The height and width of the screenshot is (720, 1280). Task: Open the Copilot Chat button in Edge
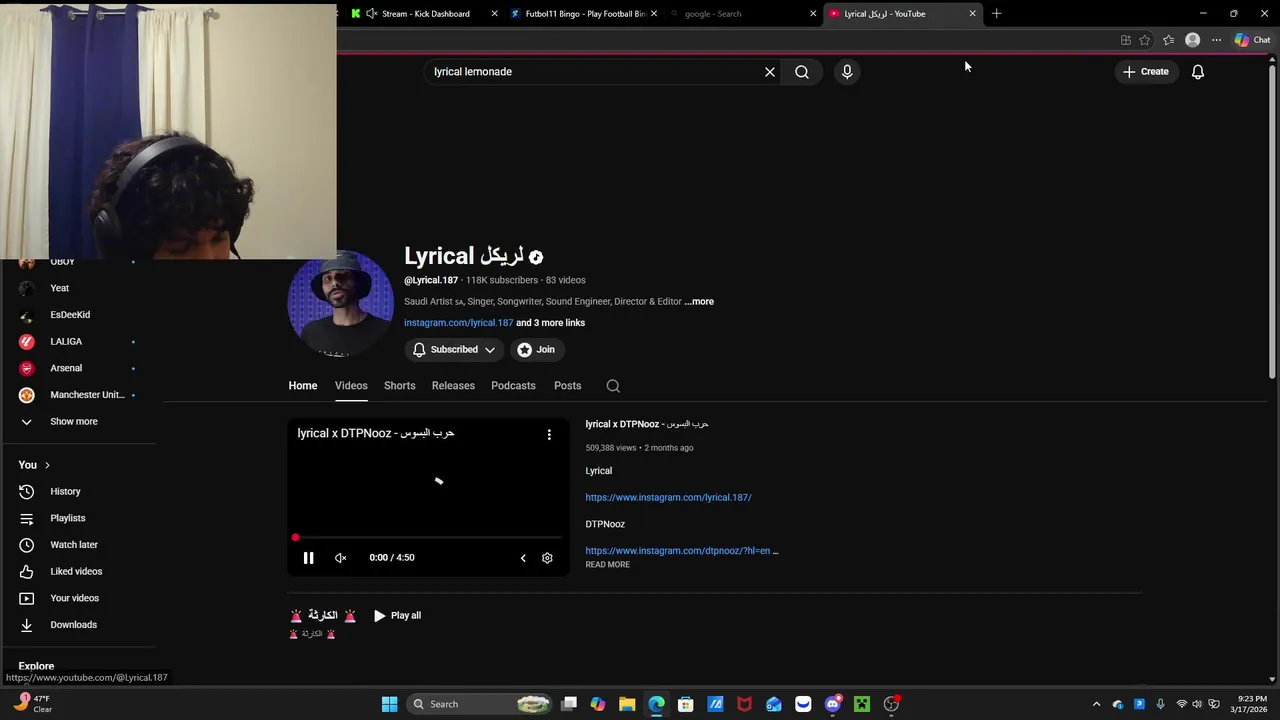1253,40
